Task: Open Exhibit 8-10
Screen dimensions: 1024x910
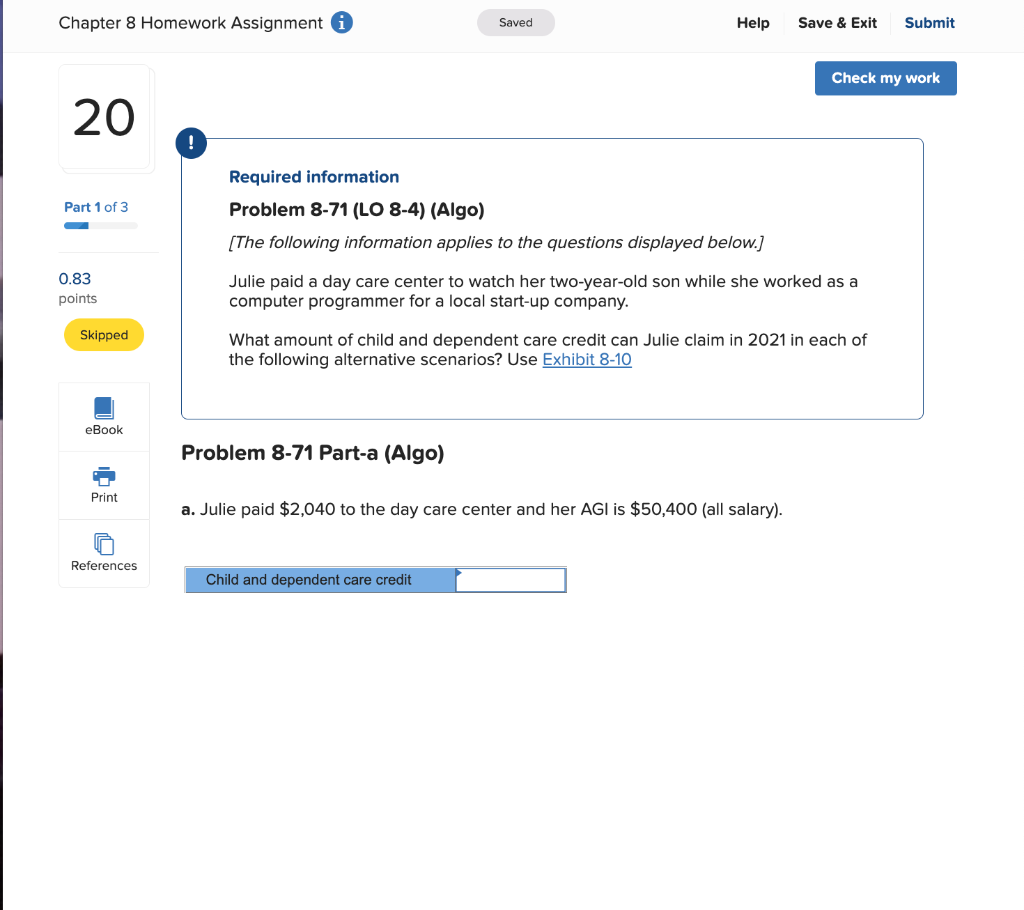Action: [x=587, y=359]
